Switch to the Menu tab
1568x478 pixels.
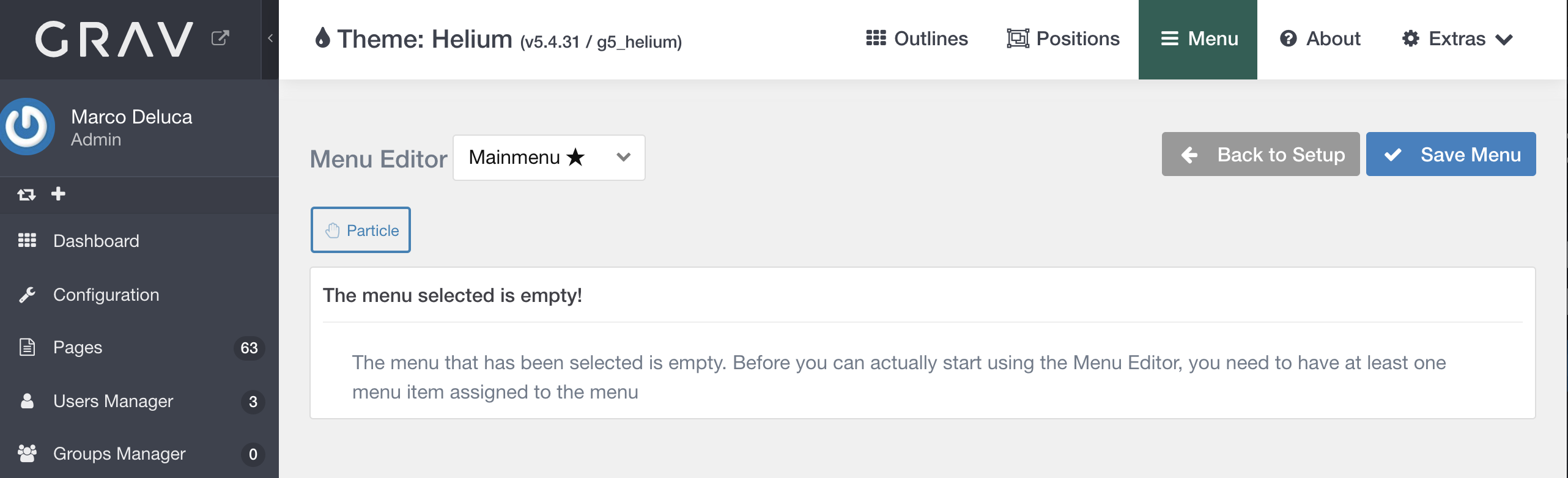(1197, 39)
